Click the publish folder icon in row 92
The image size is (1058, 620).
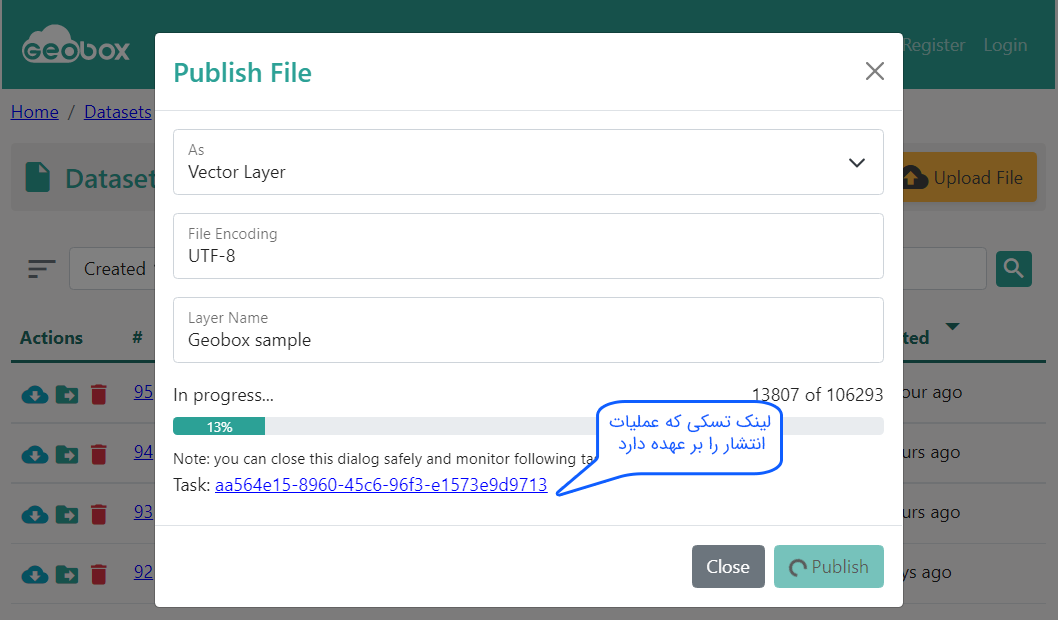coord(66,574)
